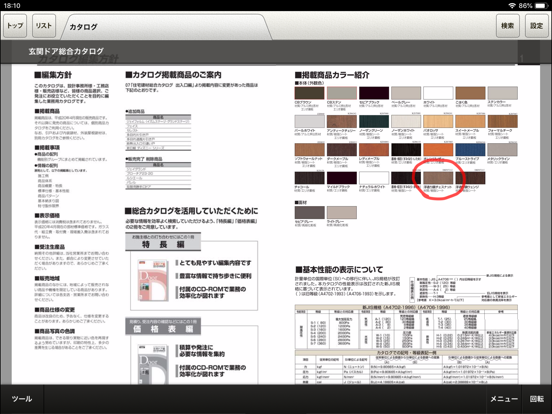Select the スイートメープル swatch
This screenshot has height=414, width=552.
(x=470, y=121)
